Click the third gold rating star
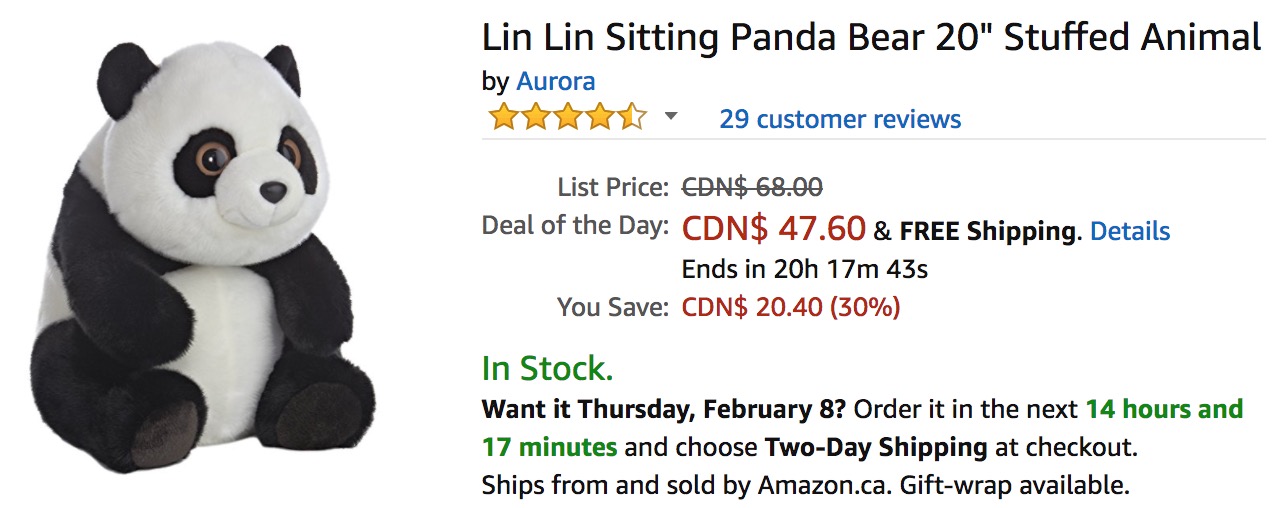Screen dimensions: 1278x508 (566, 118)
